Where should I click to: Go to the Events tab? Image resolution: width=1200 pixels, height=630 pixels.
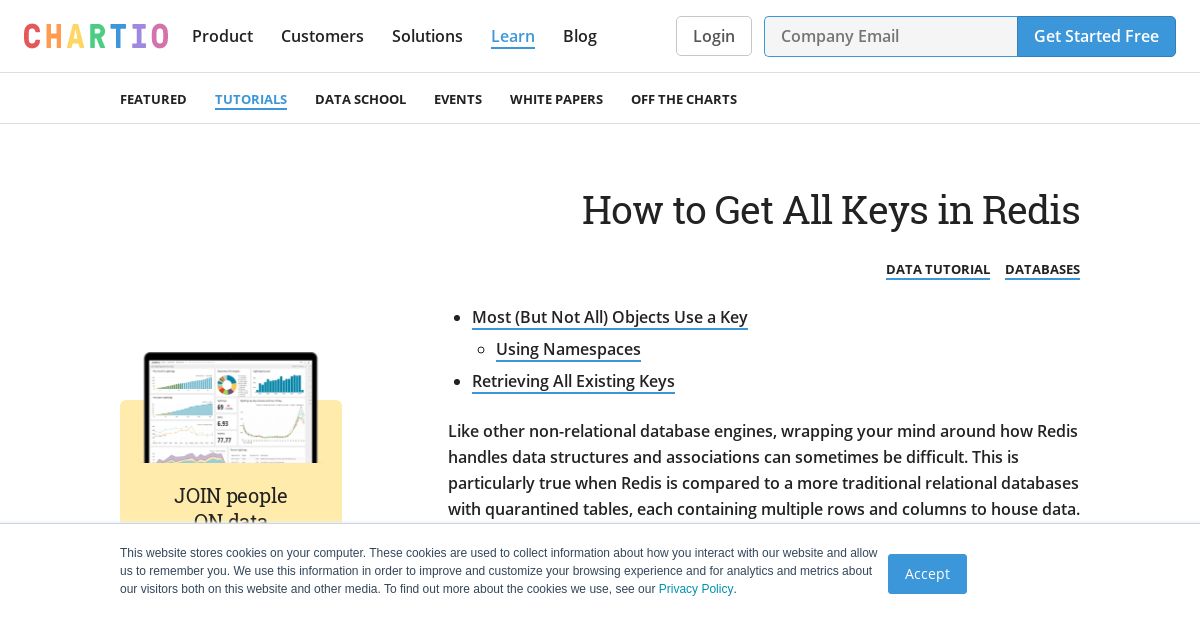pos(458,99)
